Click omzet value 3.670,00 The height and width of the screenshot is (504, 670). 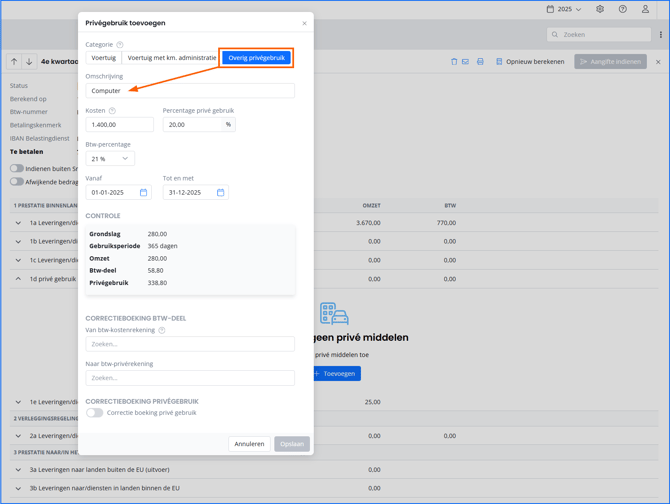(368, 223)
